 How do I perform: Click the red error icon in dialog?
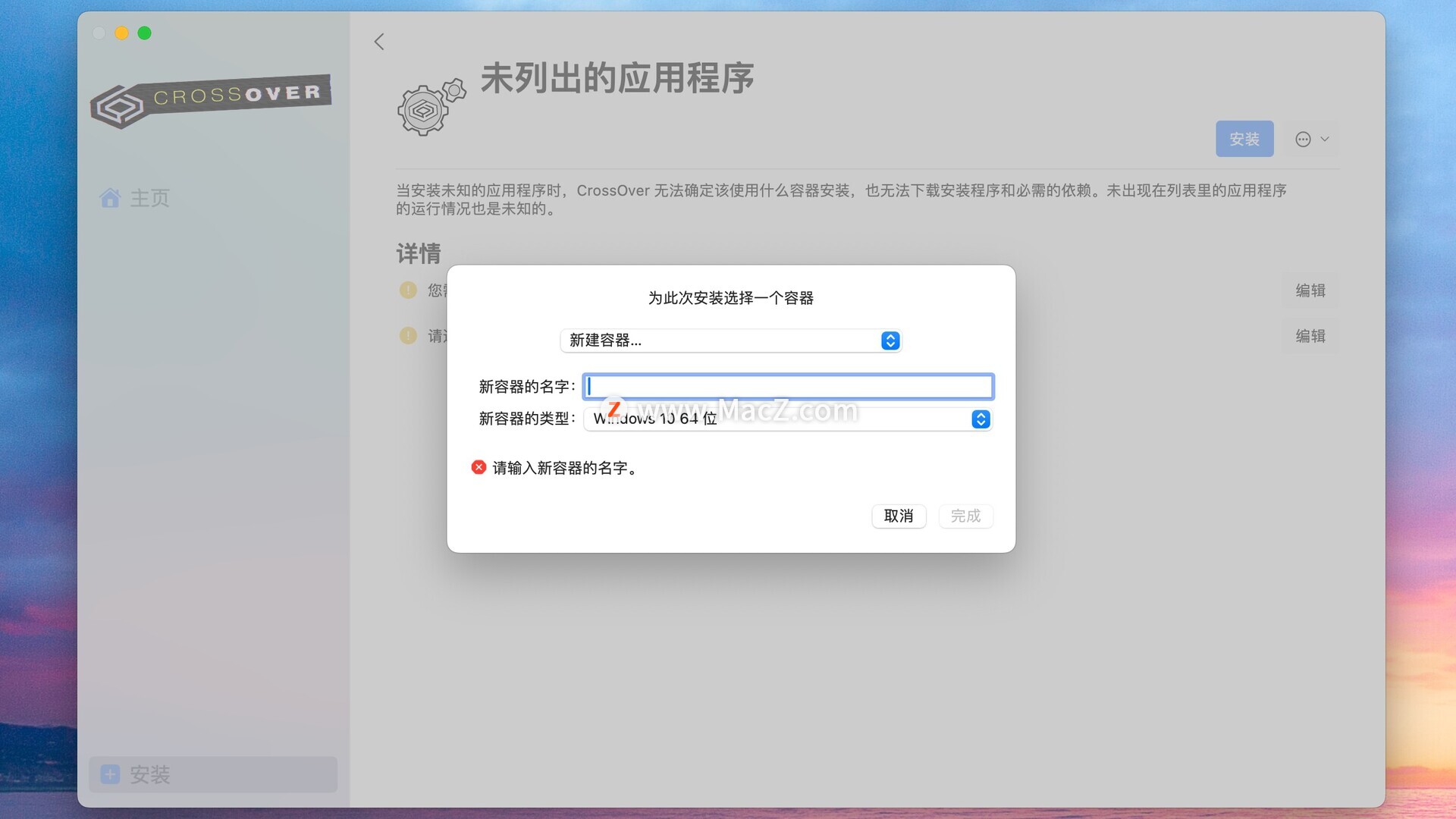coord(479,467)
